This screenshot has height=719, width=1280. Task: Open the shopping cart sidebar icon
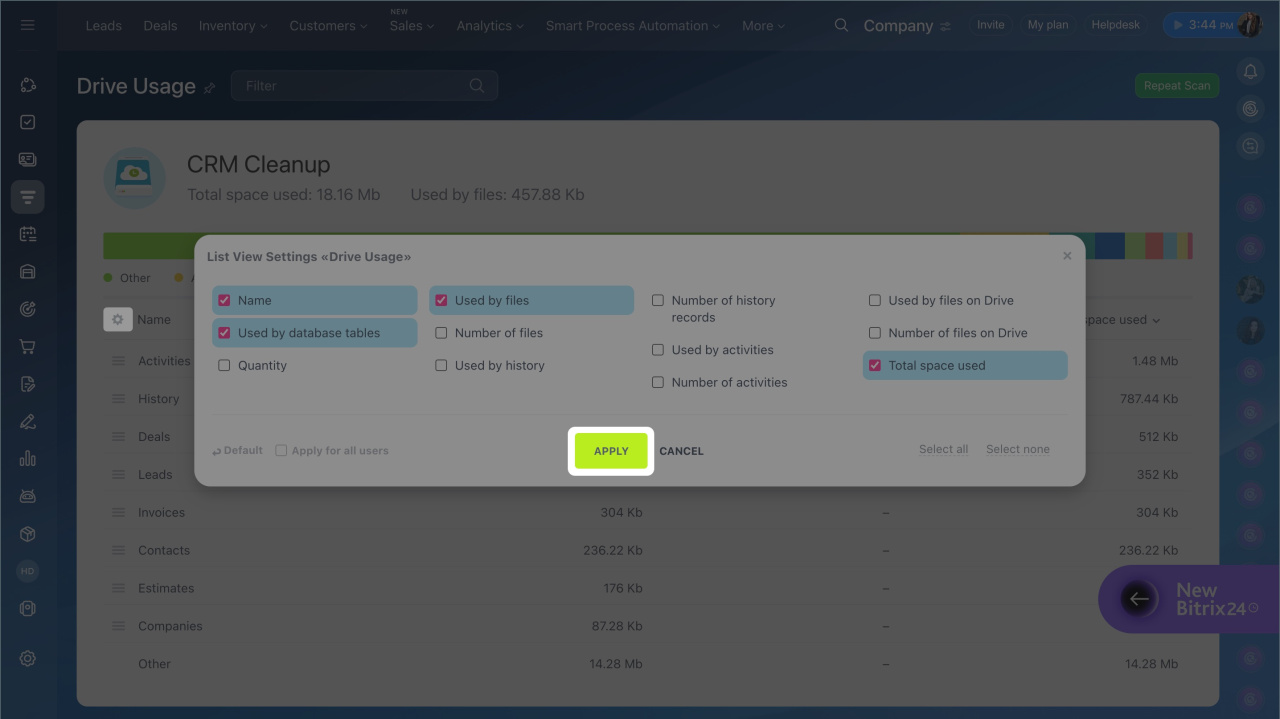point(28,347)
